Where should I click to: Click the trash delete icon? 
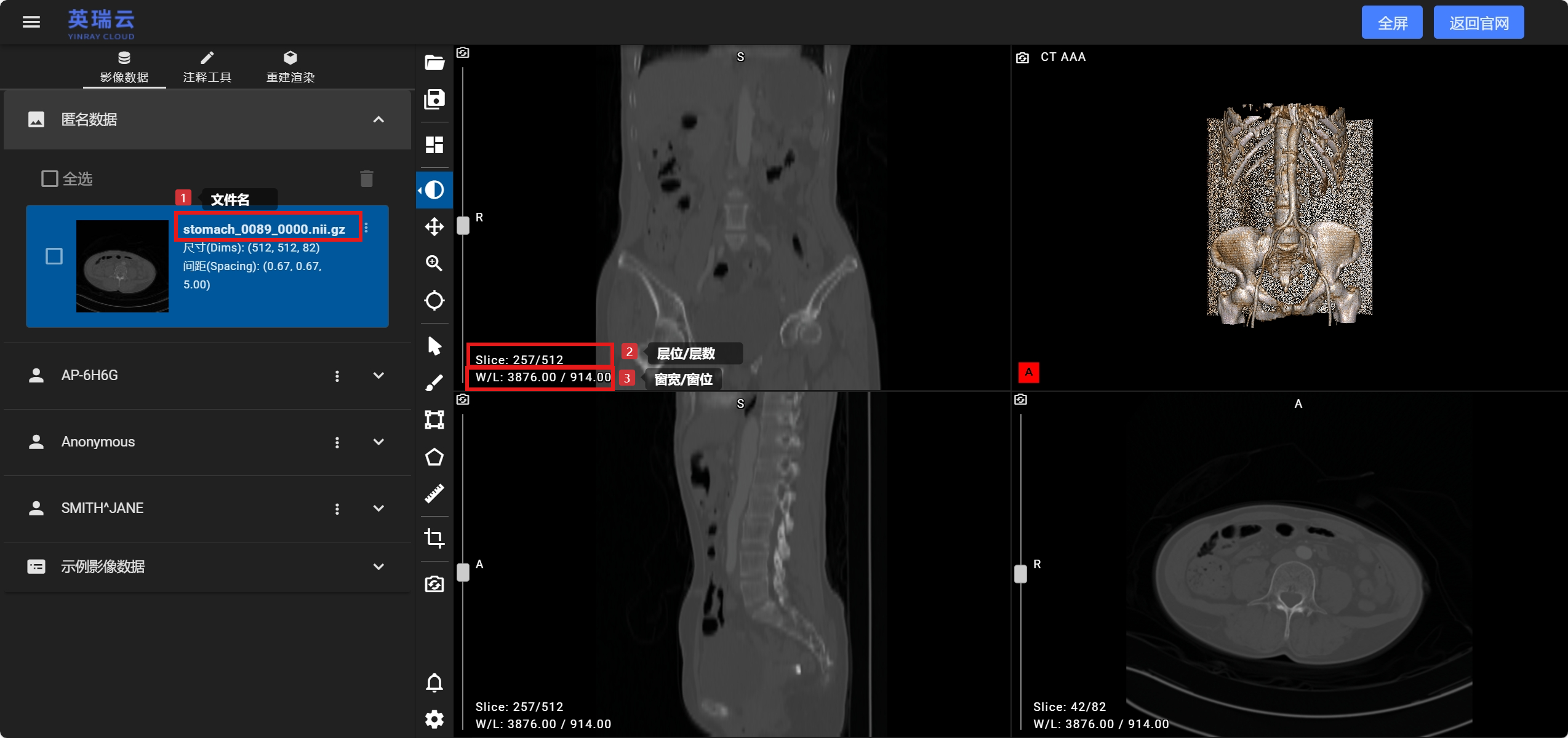point(367,178)
